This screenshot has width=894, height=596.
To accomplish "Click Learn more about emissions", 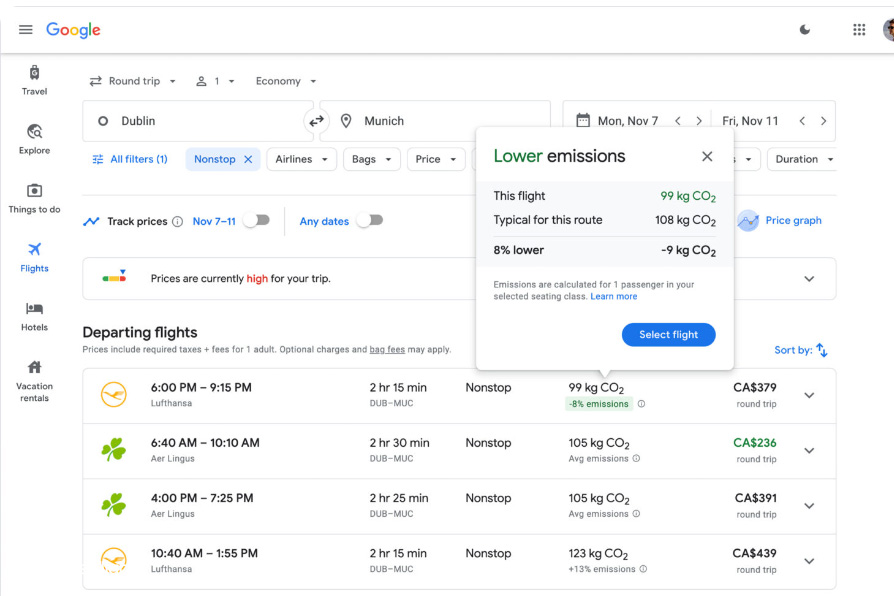I will tap(613, 296).
